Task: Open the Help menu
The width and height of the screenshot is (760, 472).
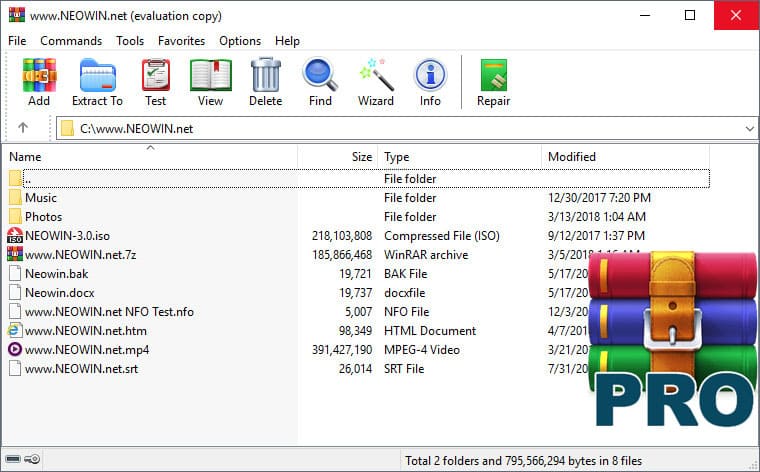Action: click(287, 41)
